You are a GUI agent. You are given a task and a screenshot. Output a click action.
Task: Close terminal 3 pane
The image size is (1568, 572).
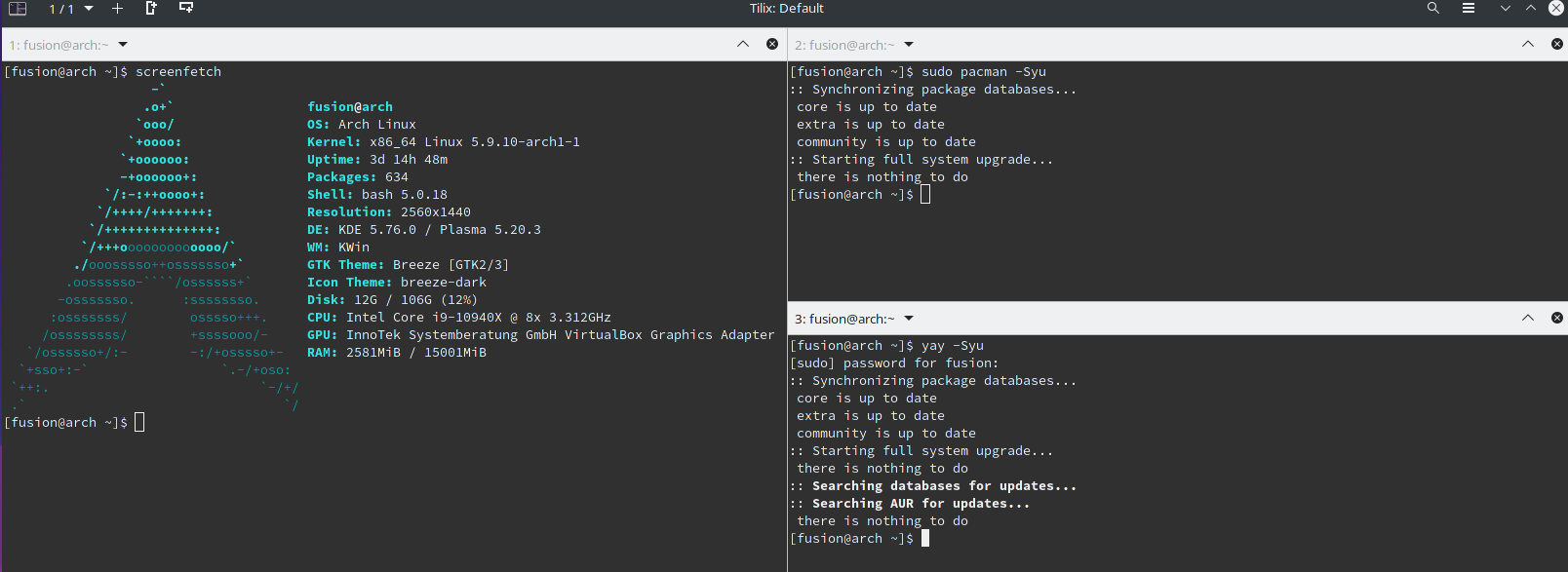tap(1557, 318)
